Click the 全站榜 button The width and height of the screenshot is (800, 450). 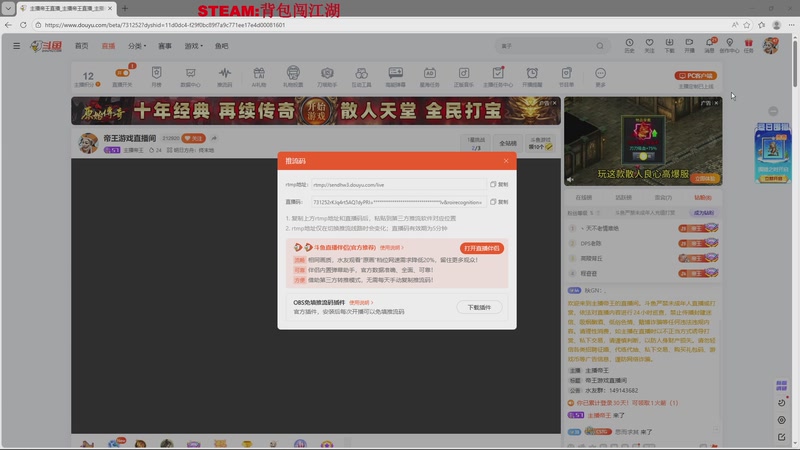pyautogui.click(x=508, y=143)
